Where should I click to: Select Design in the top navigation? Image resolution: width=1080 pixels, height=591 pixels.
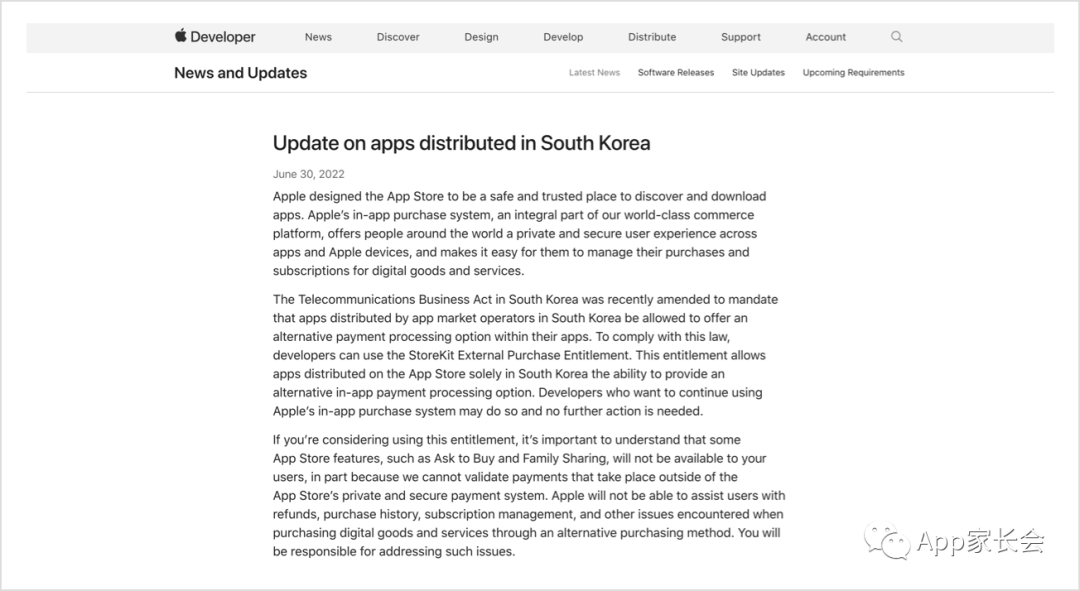(x=481, y=37)
